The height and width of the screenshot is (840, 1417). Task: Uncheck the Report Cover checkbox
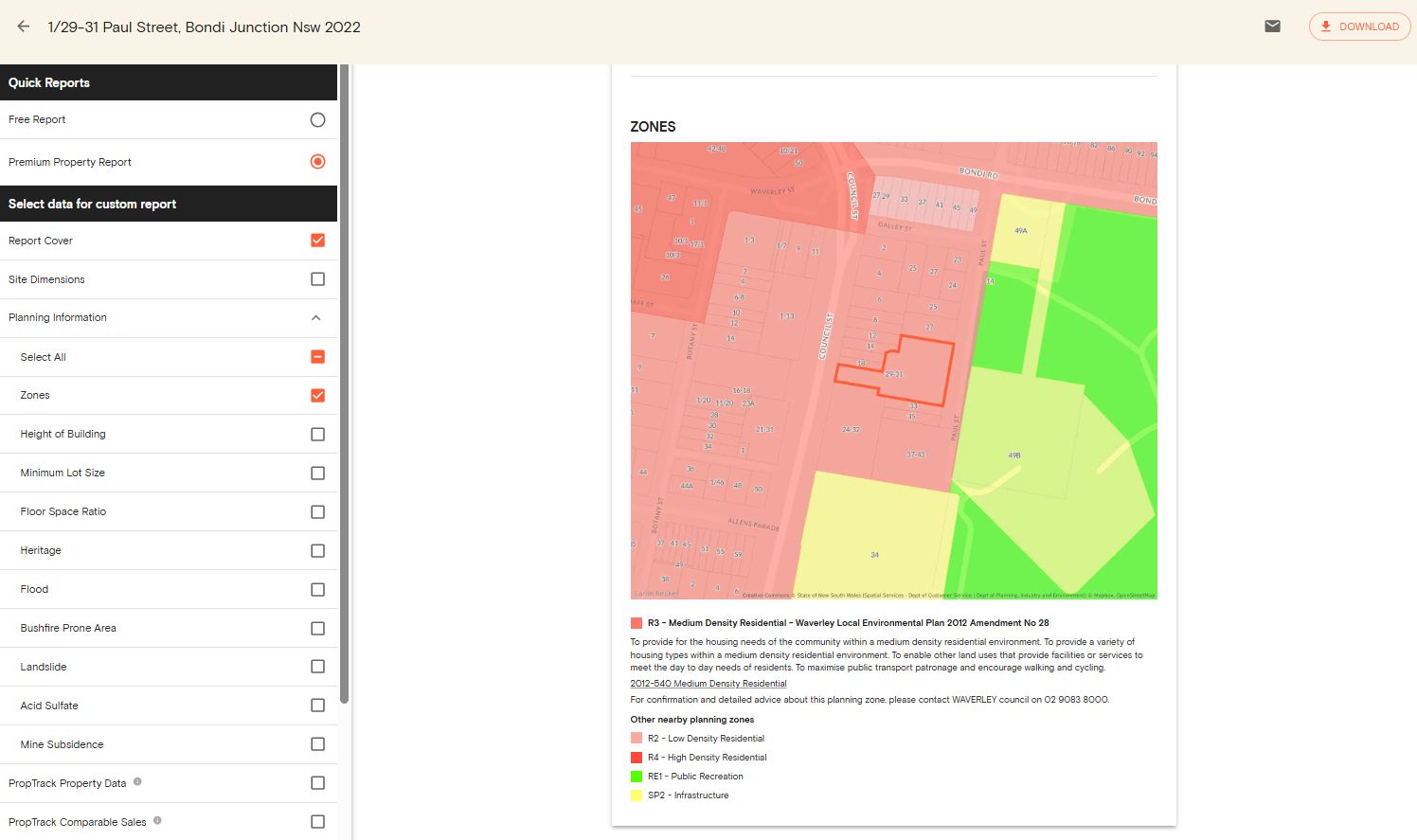point(317,241)
